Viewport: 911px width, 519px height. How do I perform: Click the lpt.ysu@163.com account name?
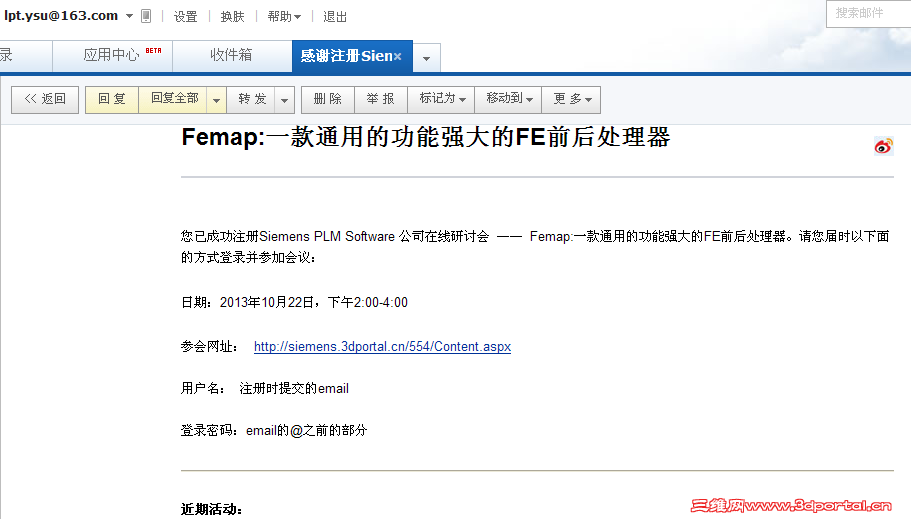[x=61, y=16]
